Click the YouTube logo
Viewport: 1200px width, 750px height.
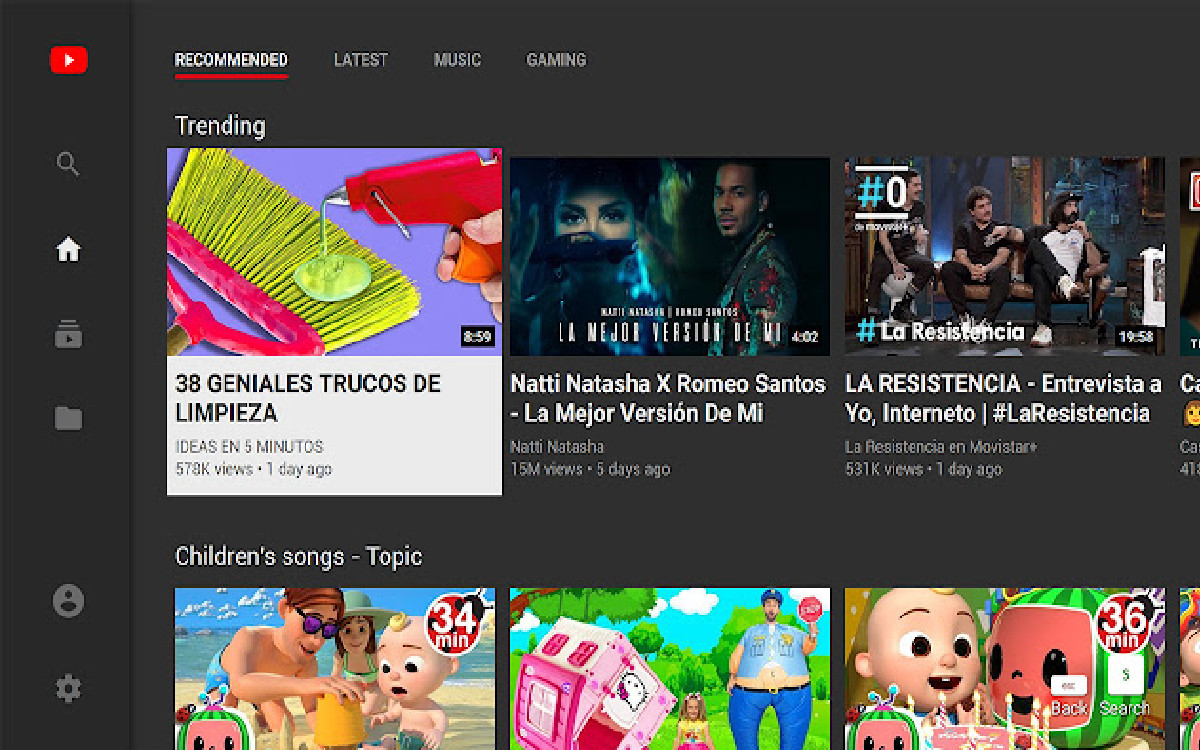[67, 60]
